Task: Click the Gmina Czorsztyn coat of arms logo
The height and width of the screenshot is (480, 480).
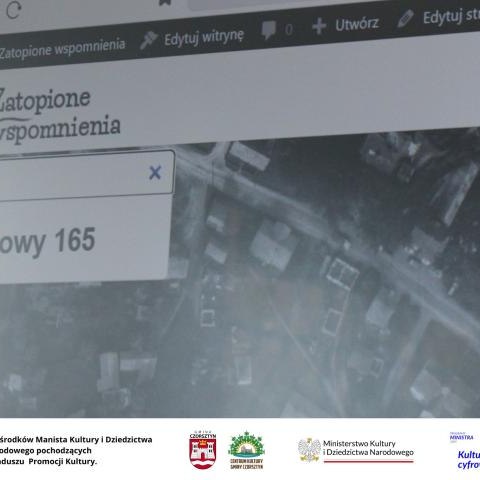Action: click(203, 450)
